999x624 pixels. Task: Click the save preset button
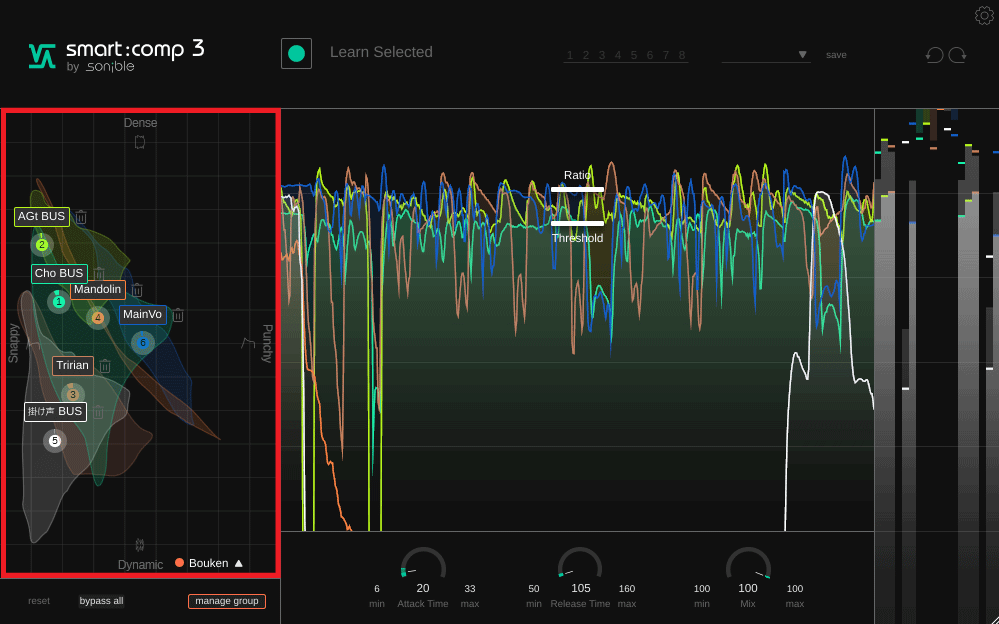(836, 55)
